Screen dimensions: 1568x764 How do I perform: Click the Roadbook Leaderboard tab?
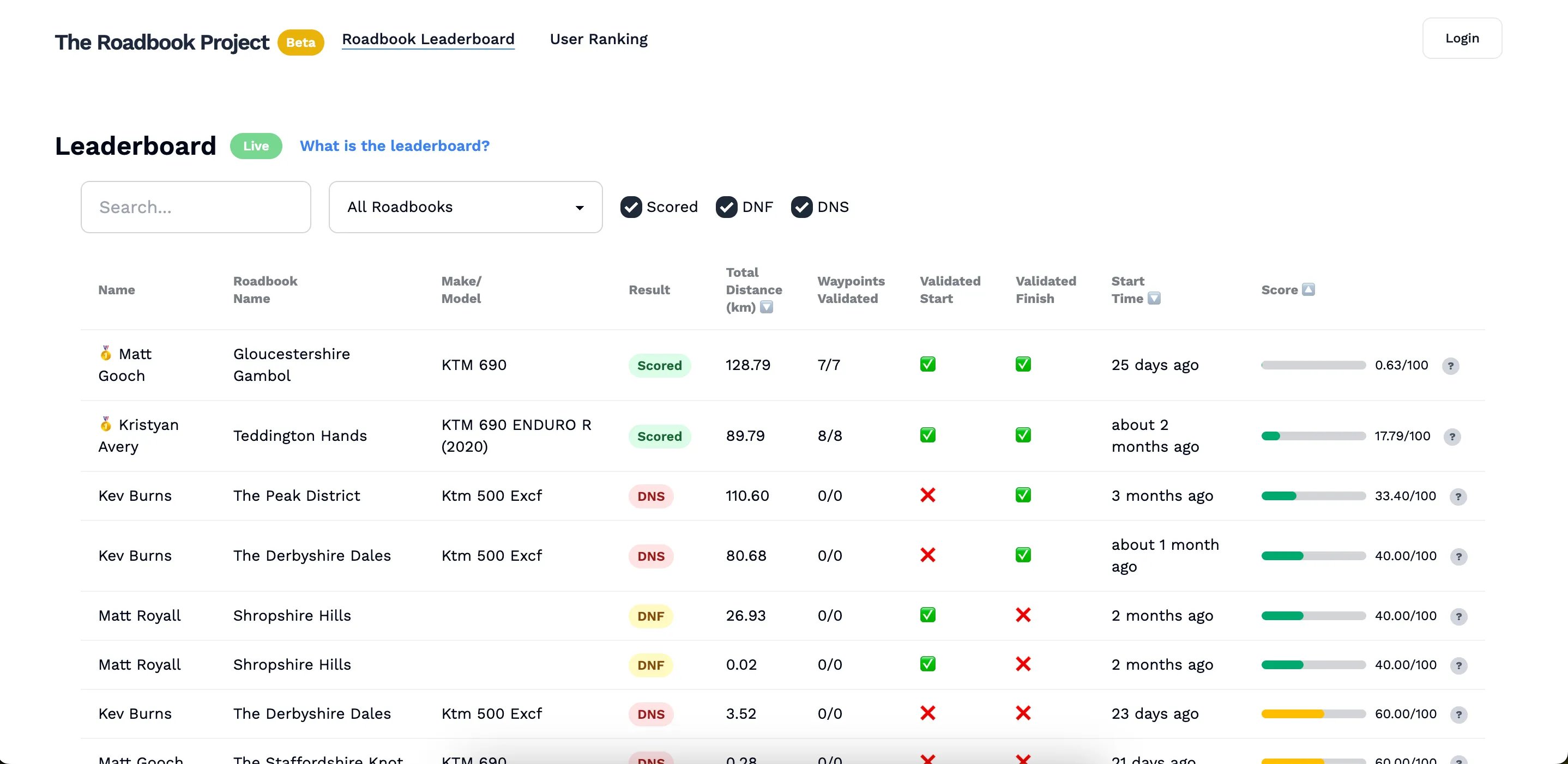point(428,39)
